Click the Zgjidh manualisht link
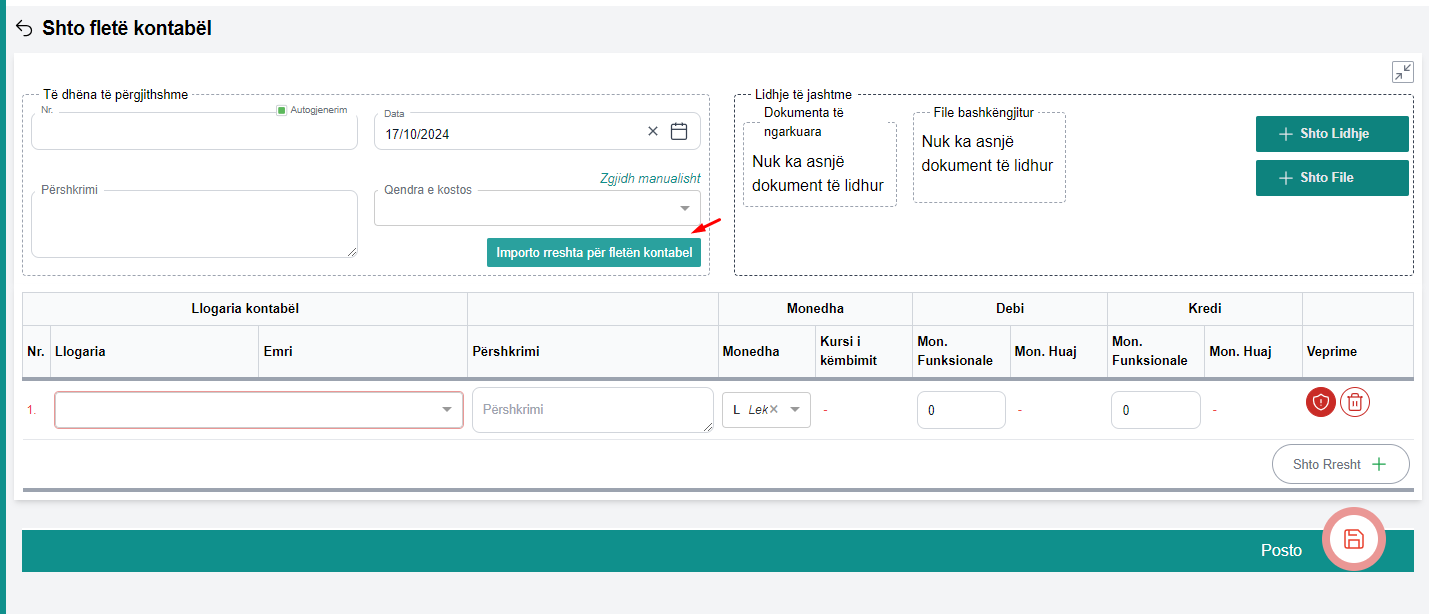The height and width of the screenshot is (614, 1429). tap(650, 178)
